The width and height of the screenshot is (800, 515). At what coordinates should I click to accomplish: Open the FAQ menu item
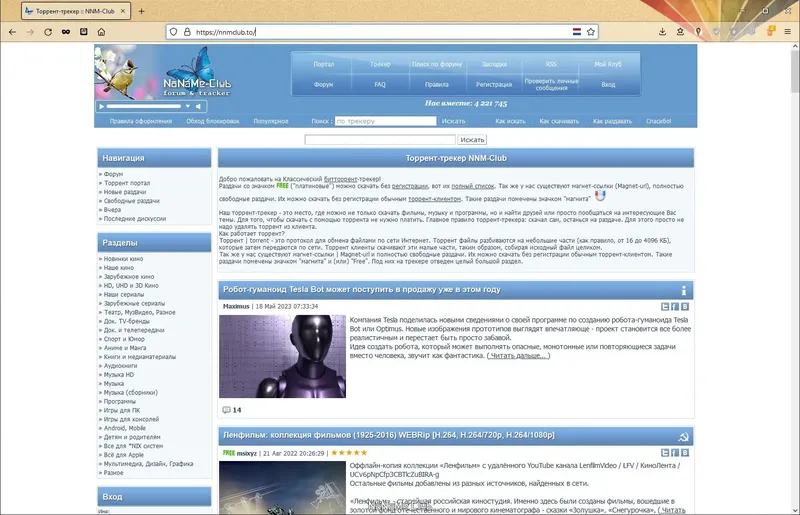[380, 85]
